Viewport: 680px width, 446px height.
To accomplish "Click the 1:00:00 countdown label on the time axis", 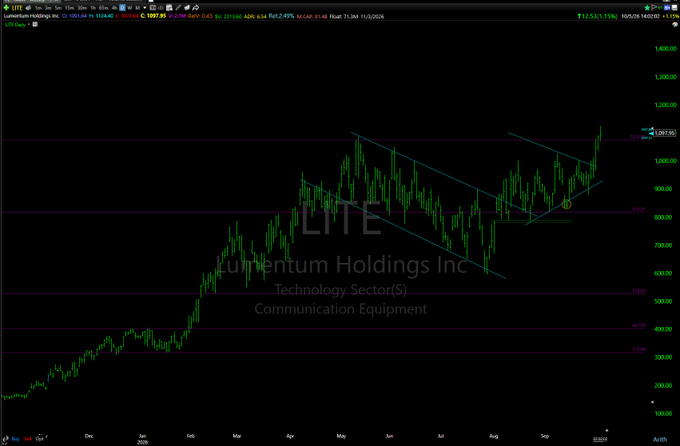I will pos(600,439).
